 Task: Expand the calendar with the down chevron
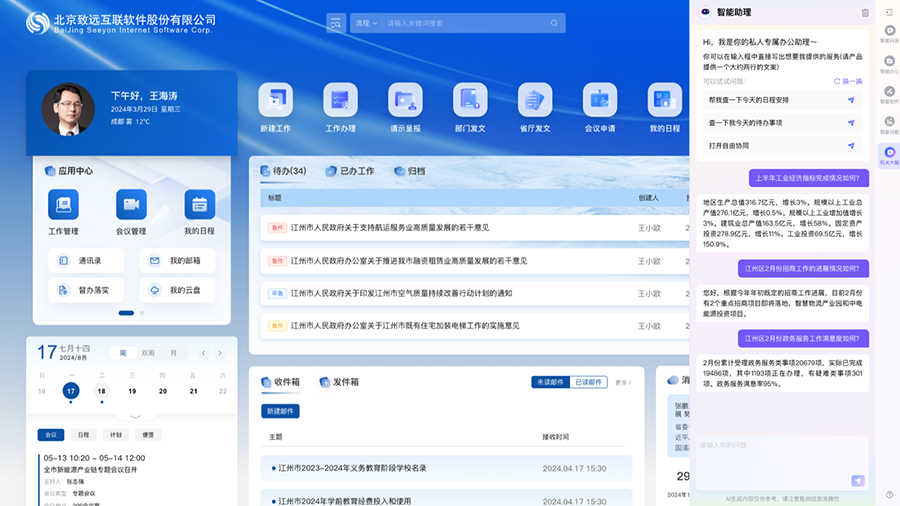(x=134, y=416)
